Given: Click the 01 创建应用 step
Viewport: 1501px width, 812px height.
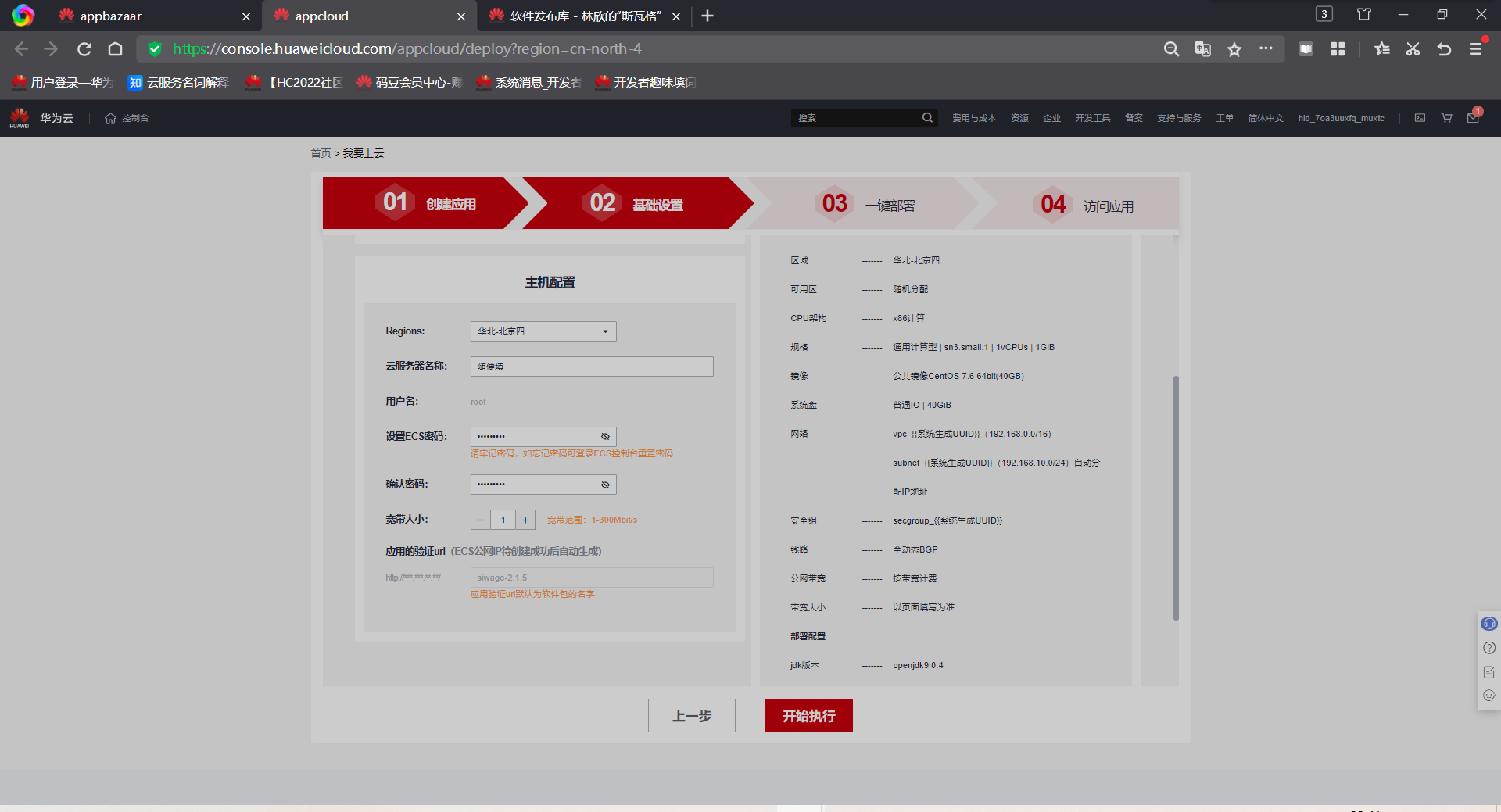Looking at the screenshot, I should (x=426, y=203).
